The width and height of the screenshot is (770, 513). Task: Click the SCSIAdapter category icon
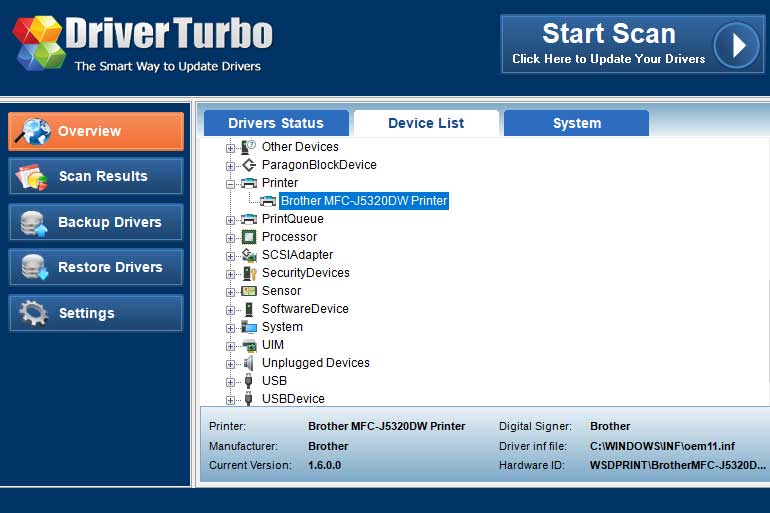tap(249, 255)
